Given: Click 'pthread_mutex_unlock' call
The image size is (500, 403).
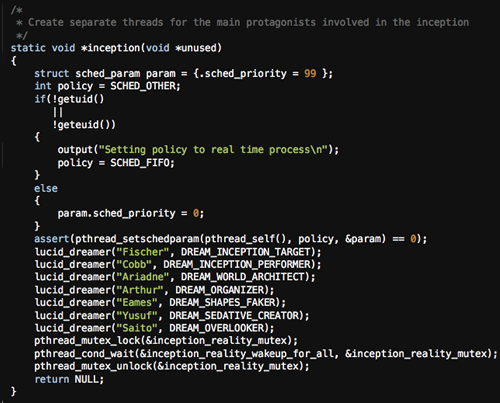Looking at the screenshot, I should 93,366.
